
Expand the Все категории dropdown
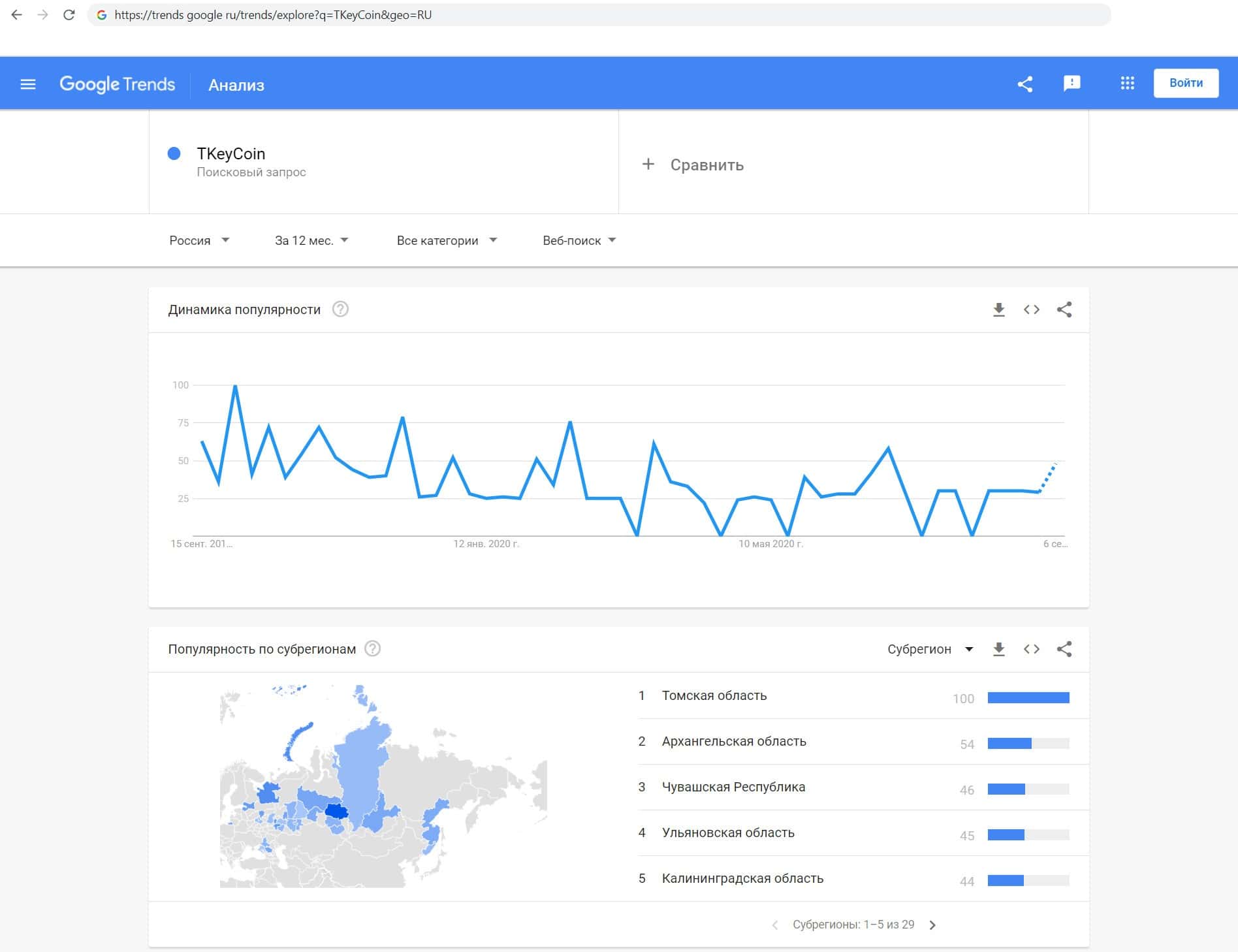pyautogui.click(x=447, y=240)
